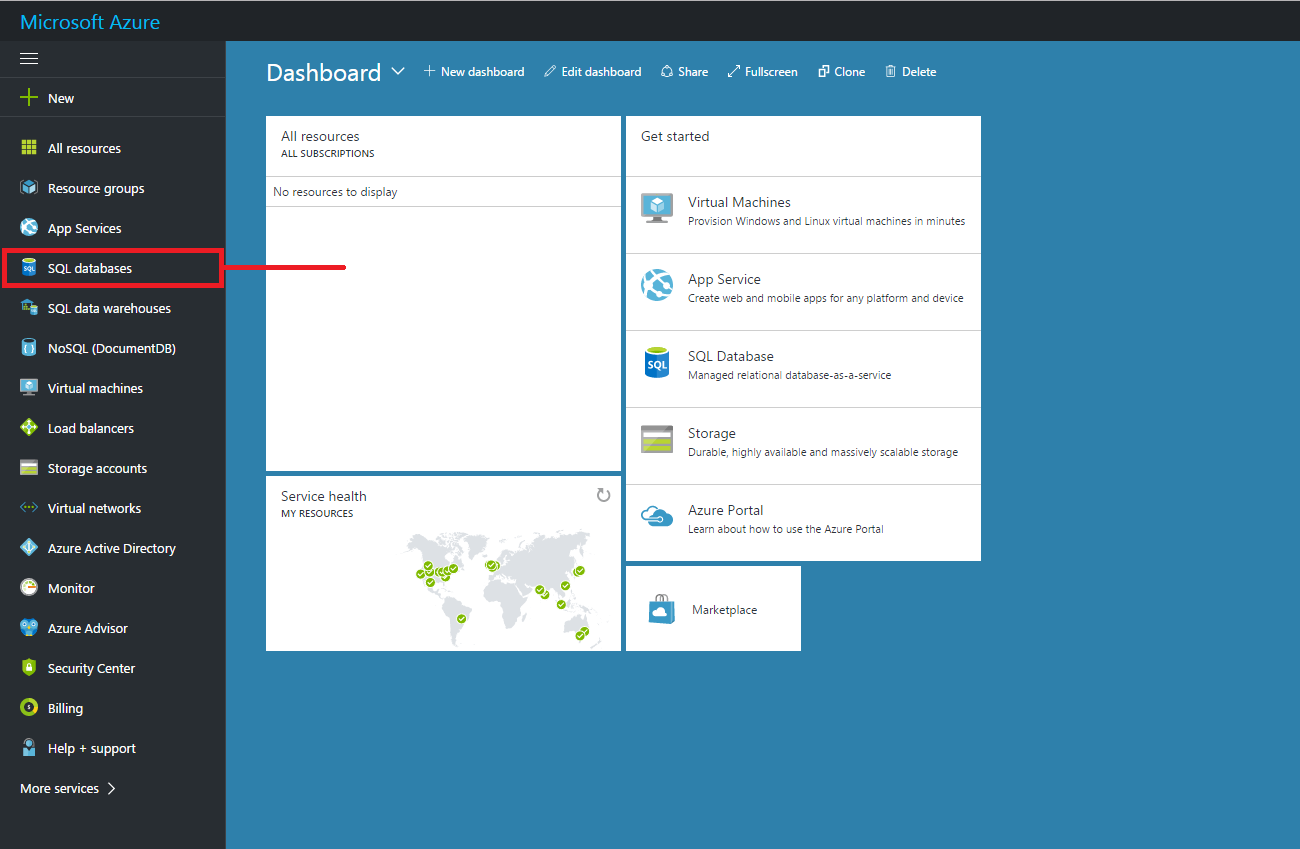Click the green plus icon beside New
Screen dimensions: 1300x849
click(29, 98)
